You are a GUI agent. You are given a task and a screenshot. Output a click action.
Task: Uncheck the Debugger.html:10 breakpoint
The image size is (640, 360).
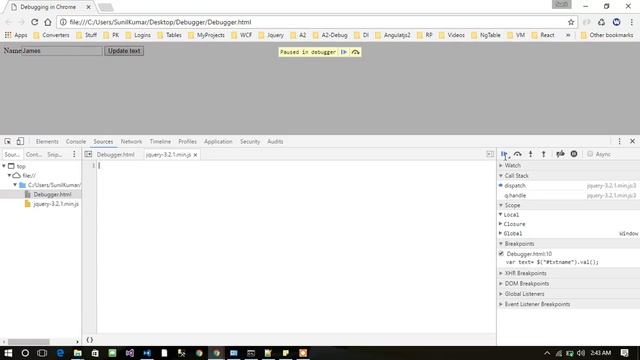point(501,254)
